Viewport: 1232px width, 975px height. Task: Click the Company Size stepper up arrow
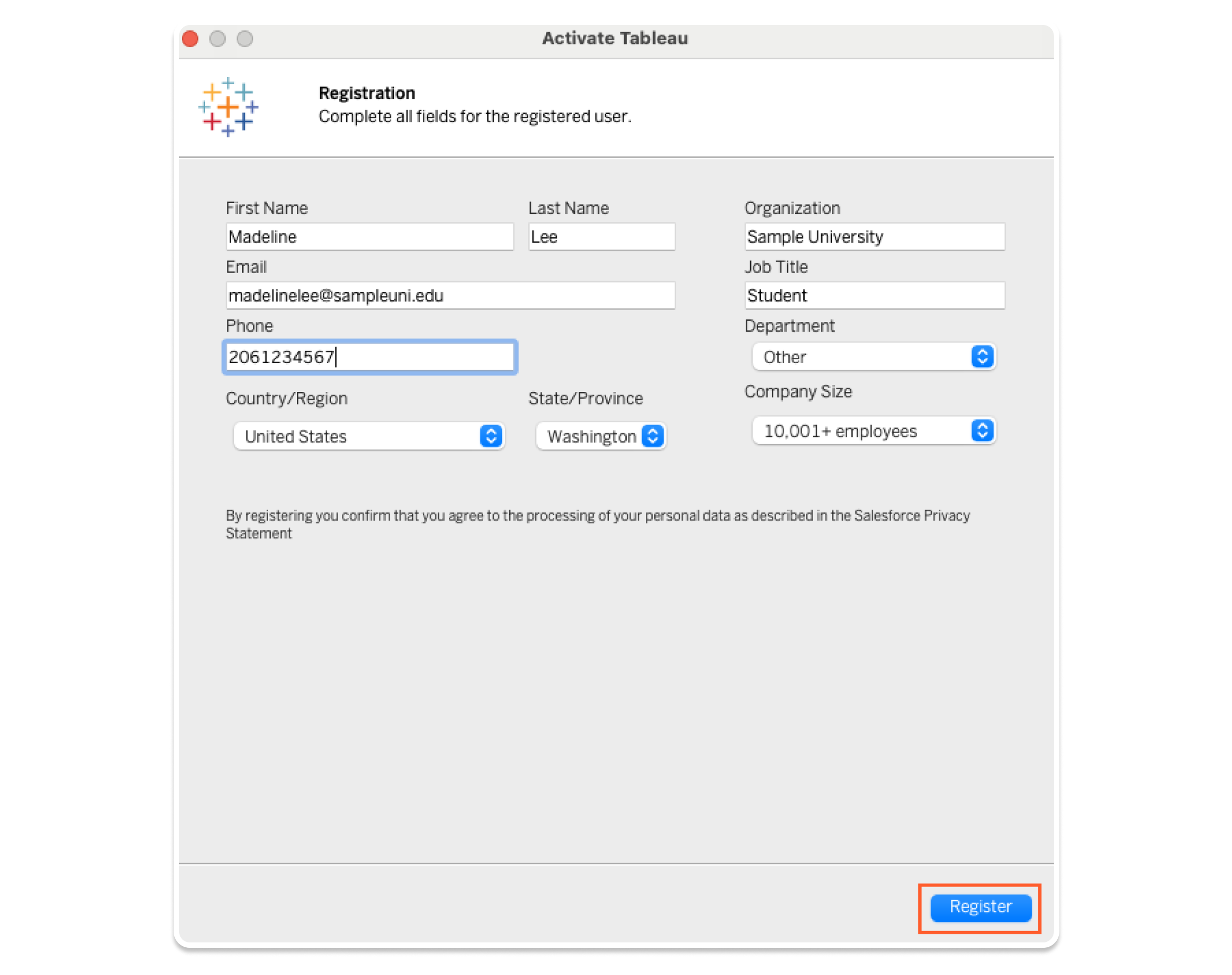(983, 426)
